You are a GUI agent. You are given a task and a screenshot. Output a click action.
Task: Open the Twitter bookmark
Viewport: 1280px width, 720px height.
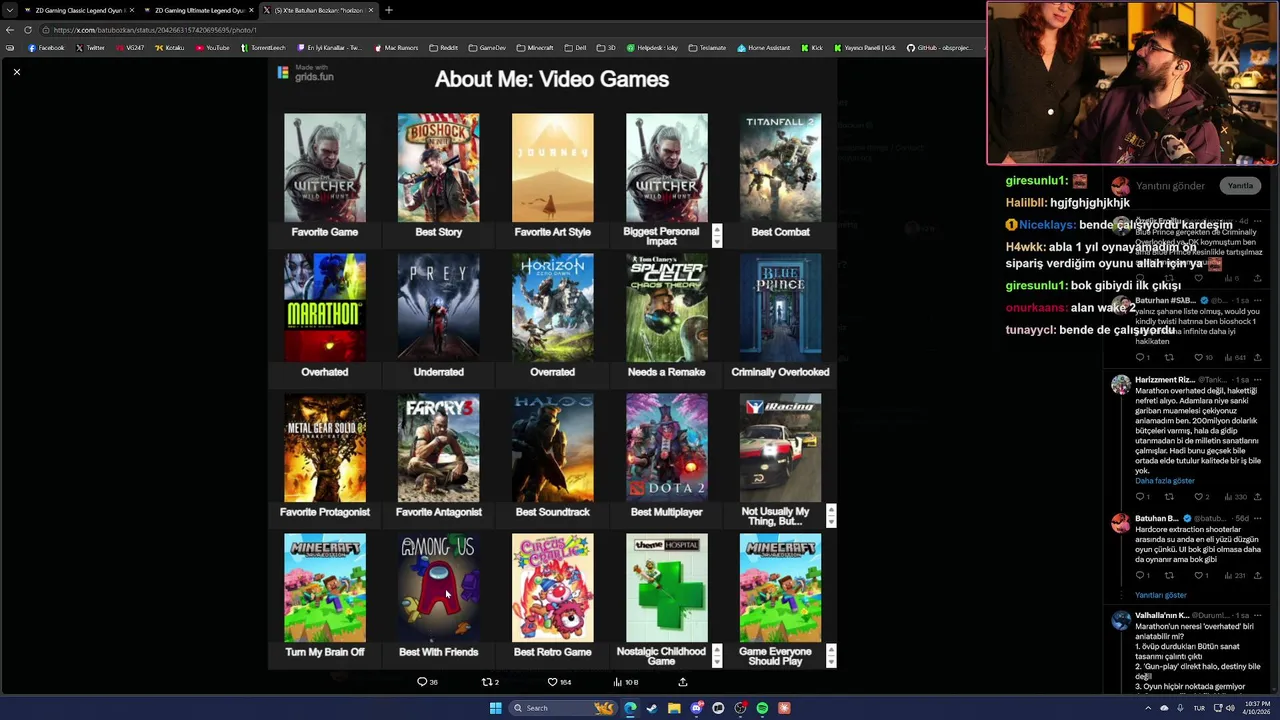pyautogui.click(x=90, y=48)
